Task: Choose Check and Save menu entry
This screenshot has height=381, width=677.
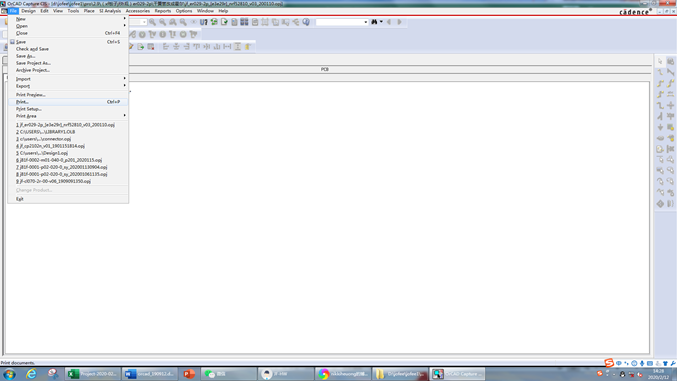Action: [x=68, y=49]
